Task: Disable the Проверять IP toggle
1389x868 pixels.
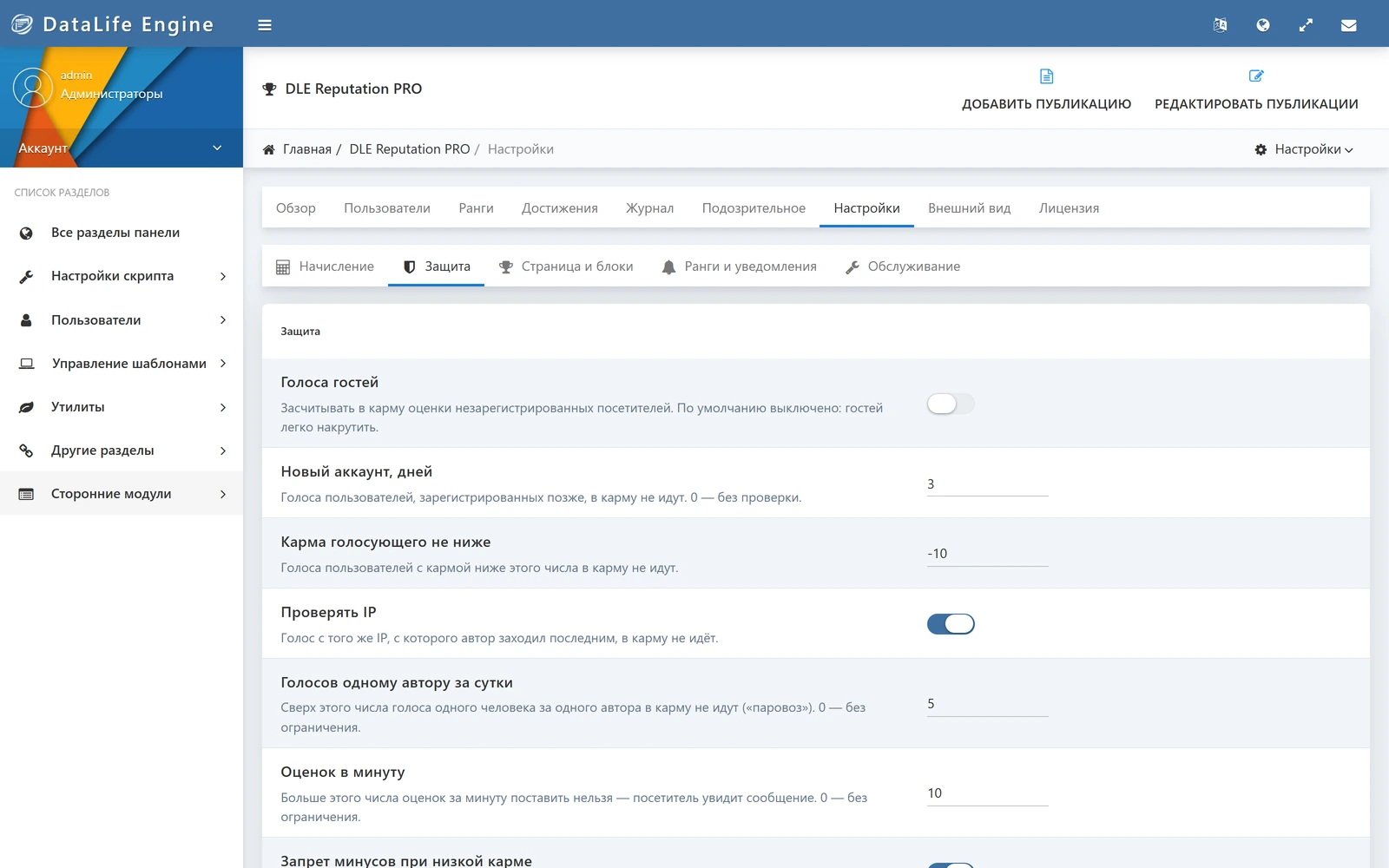Action: coord(951,624)
